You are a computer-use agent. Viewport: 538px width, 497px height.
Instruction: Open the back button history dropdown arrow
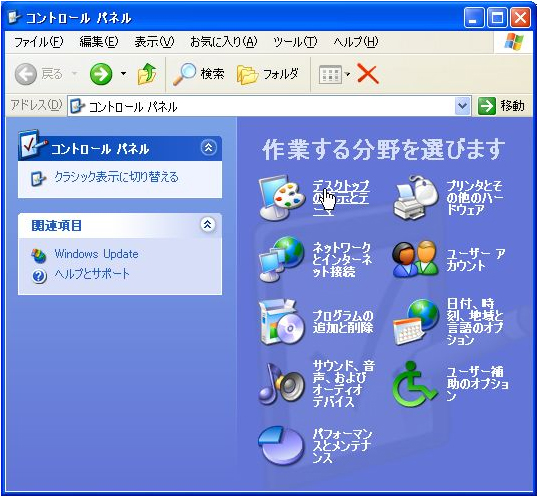tap(74, 73)
